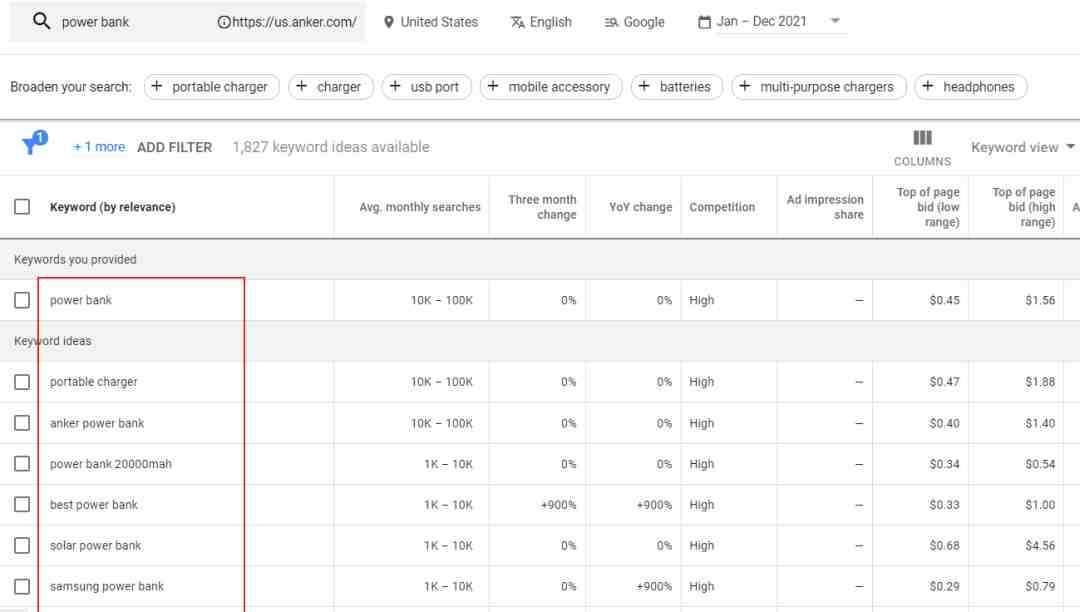Viewport: 1080px width, 612px height.
Task: Click plus icon on multi-purpose chargers chip
Action: coord(745,86)
